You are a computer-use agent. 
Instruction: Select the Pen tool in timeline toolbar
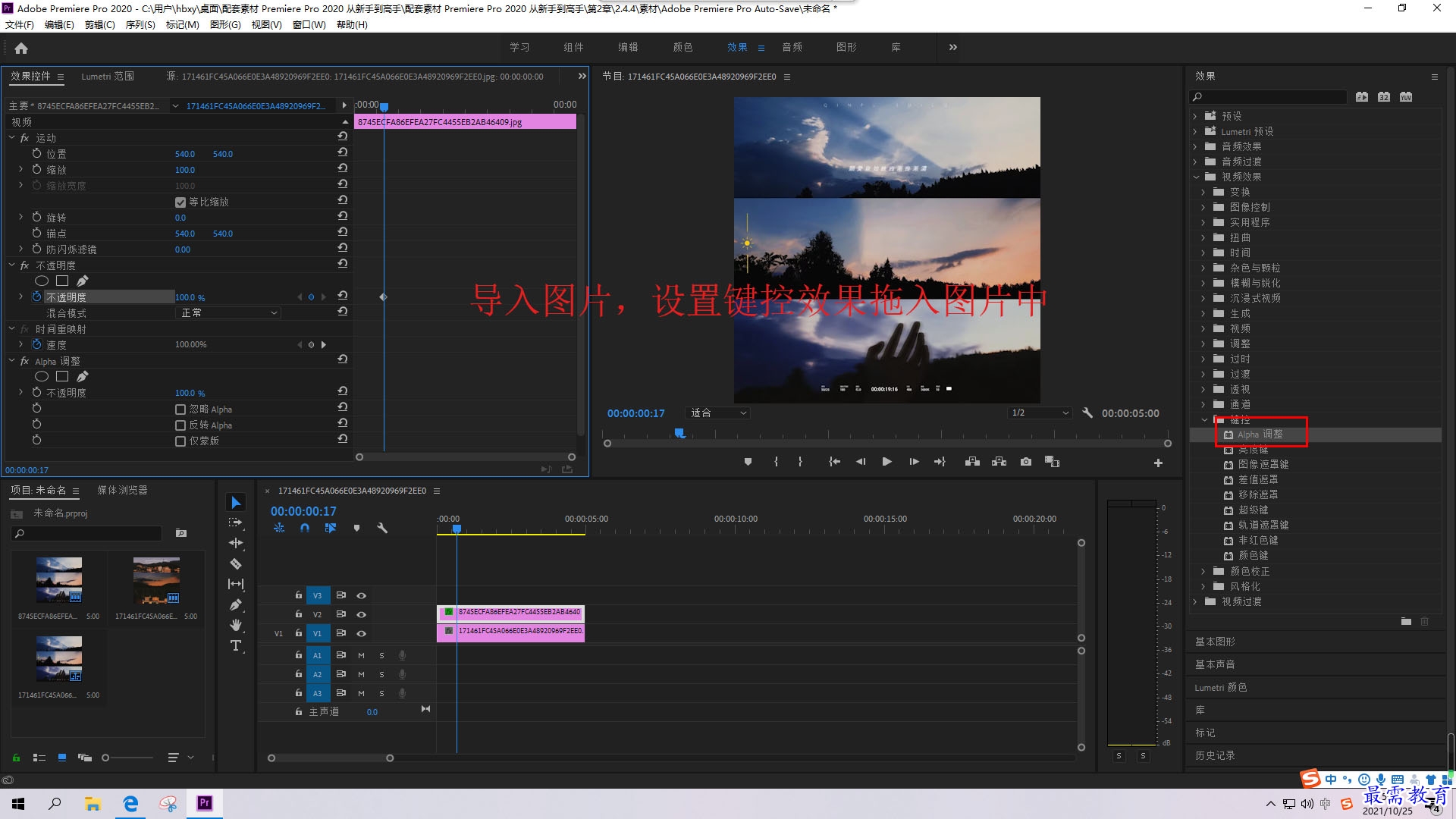(236, 604)
